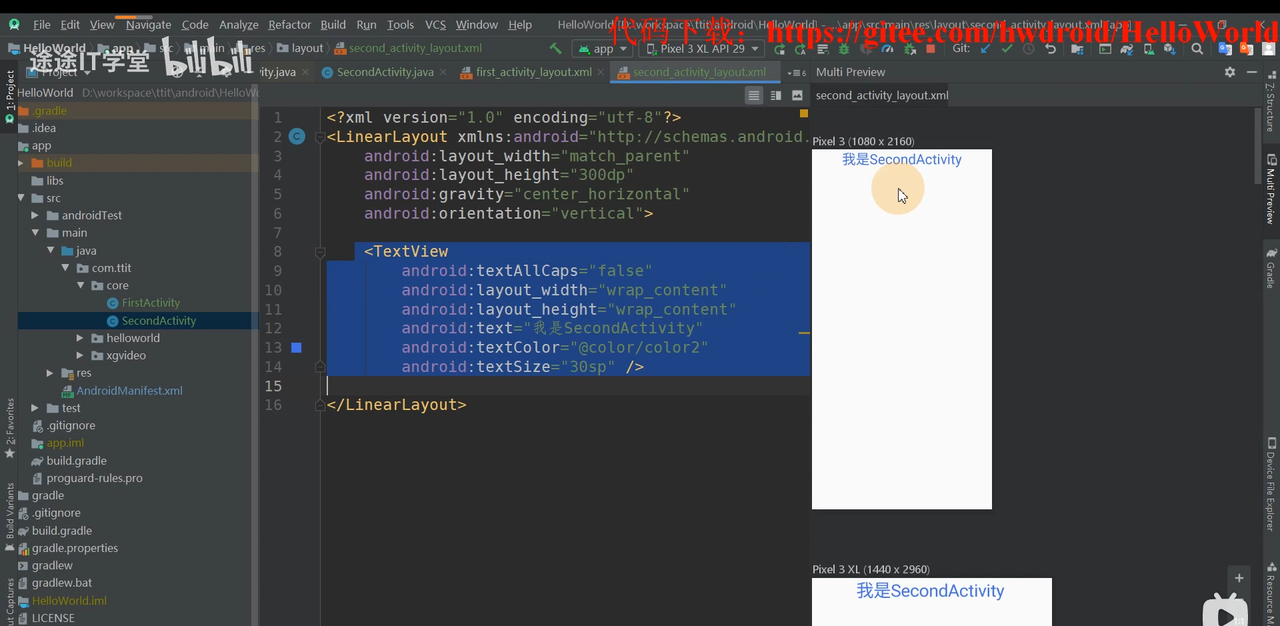This screenshot has height=626, width=1280.
Task: Click Git update project arrow icon
Action: coord(986,48)
